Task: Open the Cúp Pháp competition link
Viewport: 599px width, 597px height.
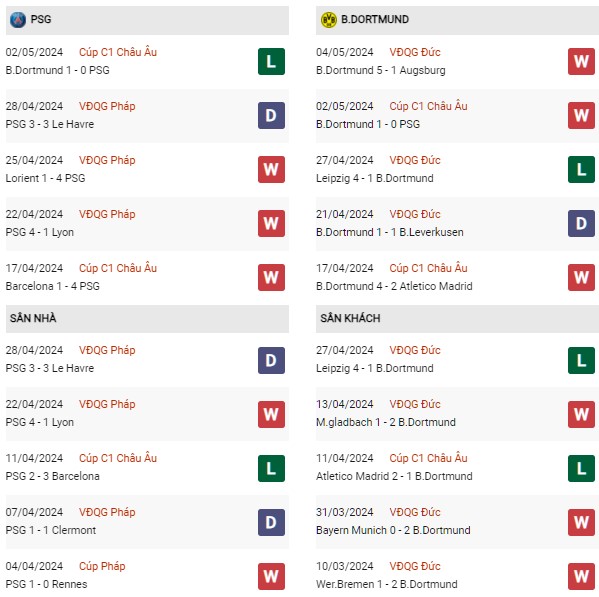Action: coord(102,566)
